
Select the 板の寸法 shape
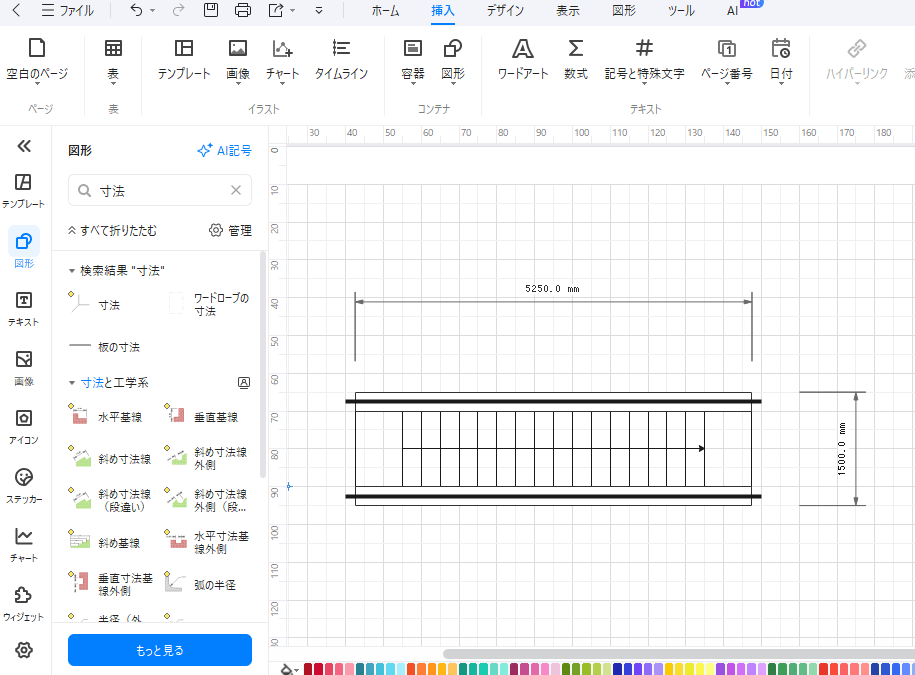point(104,347)
